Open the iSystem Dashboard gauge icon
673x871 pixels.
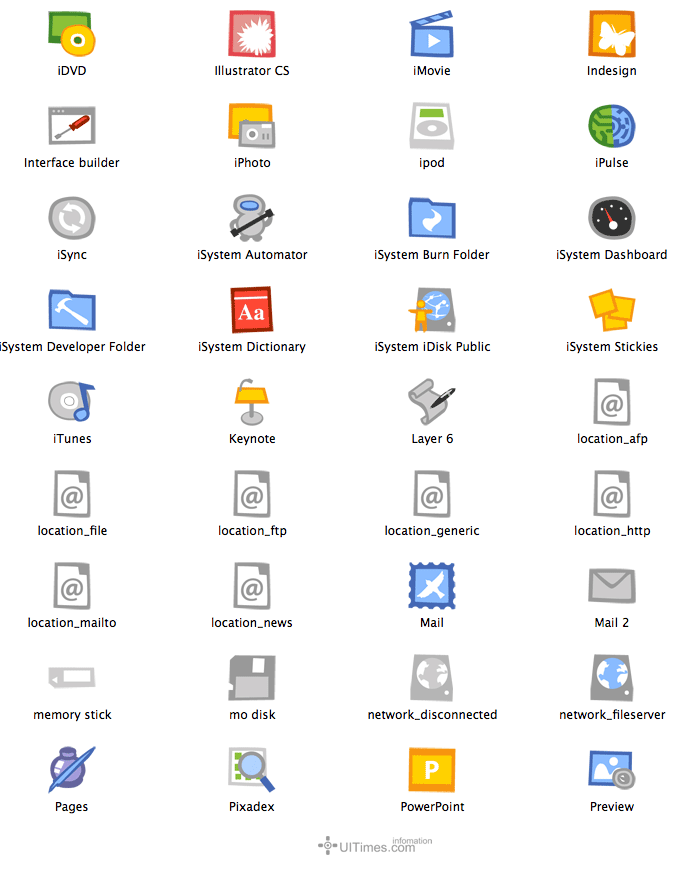pyautogui.click(x=612, y=218)
